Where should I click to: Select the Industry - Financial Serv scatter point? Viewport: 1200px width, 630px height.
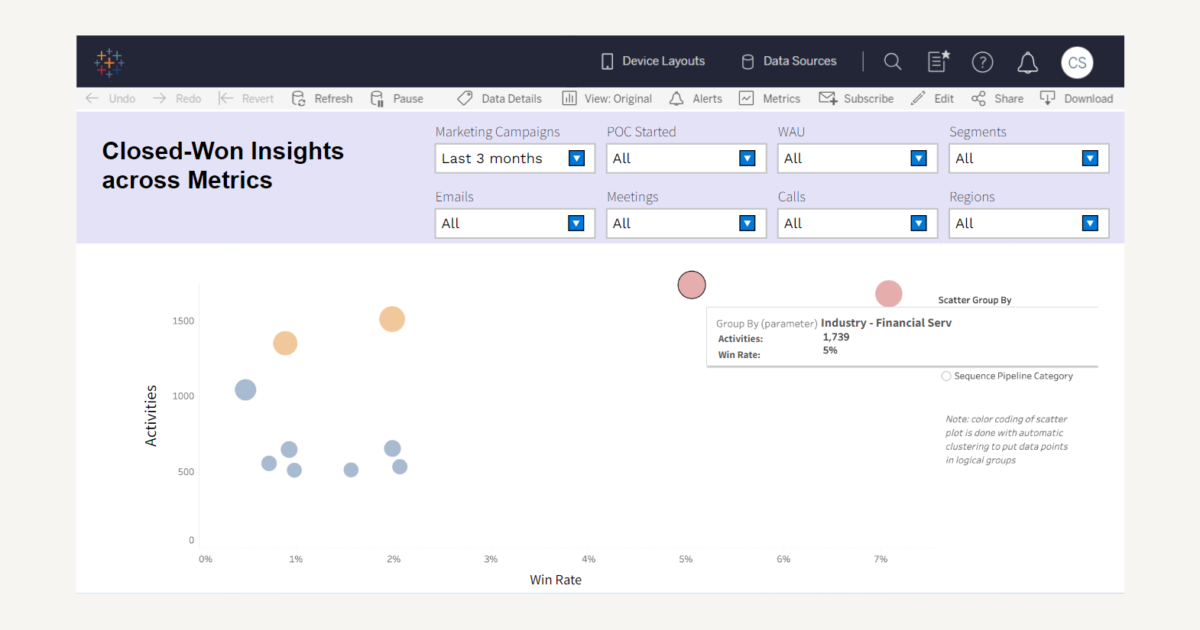point(691,285)
